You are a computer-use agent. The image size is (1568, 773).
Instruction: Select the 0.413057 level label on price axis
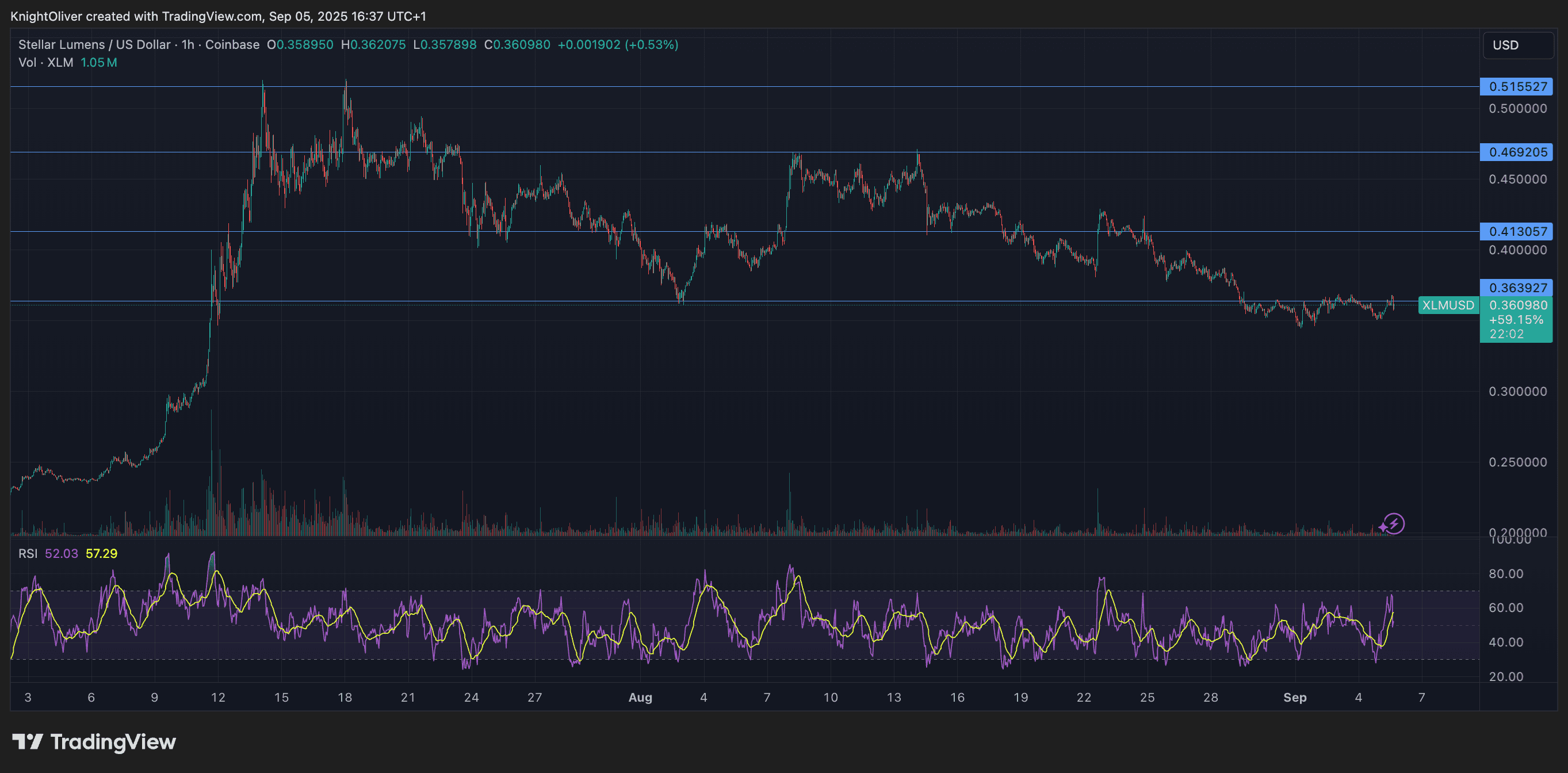tap(1516, 232)
